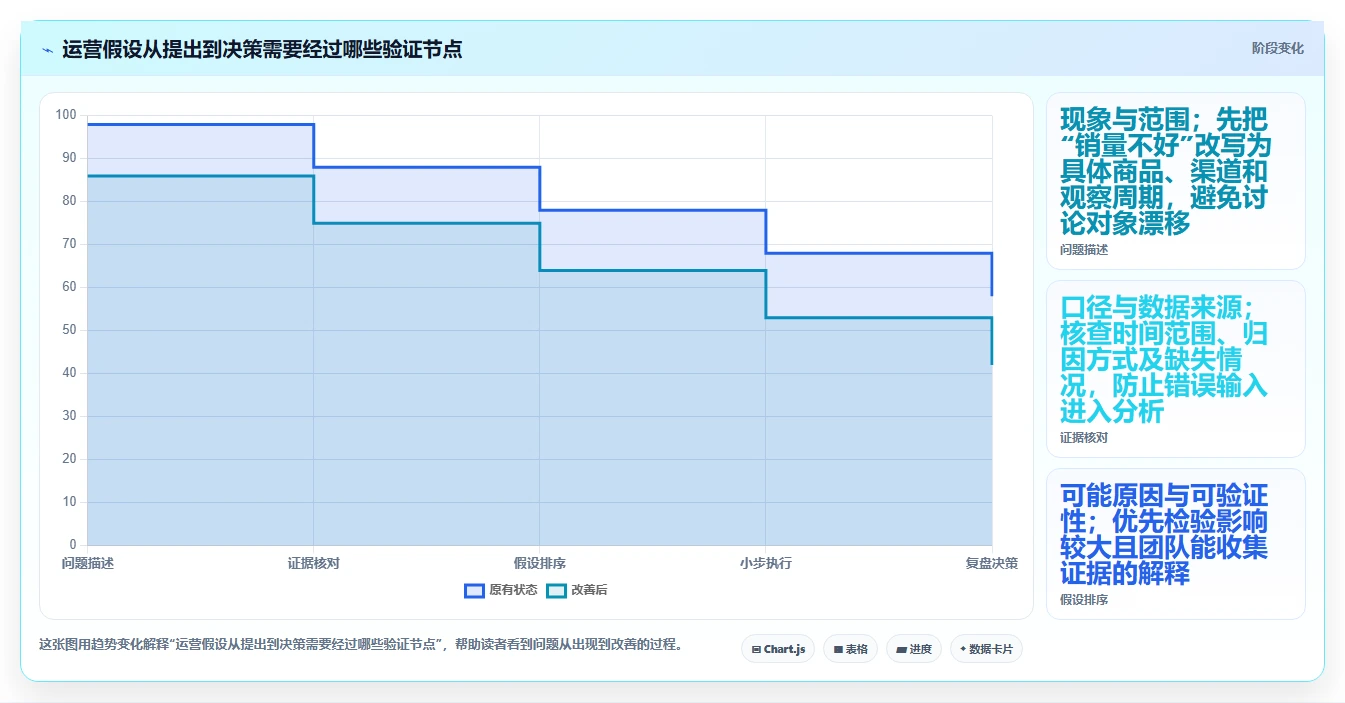Open the 表格 chip
Image resolution: width=1345 pixels, height=703 pixels.
[850, 649]
